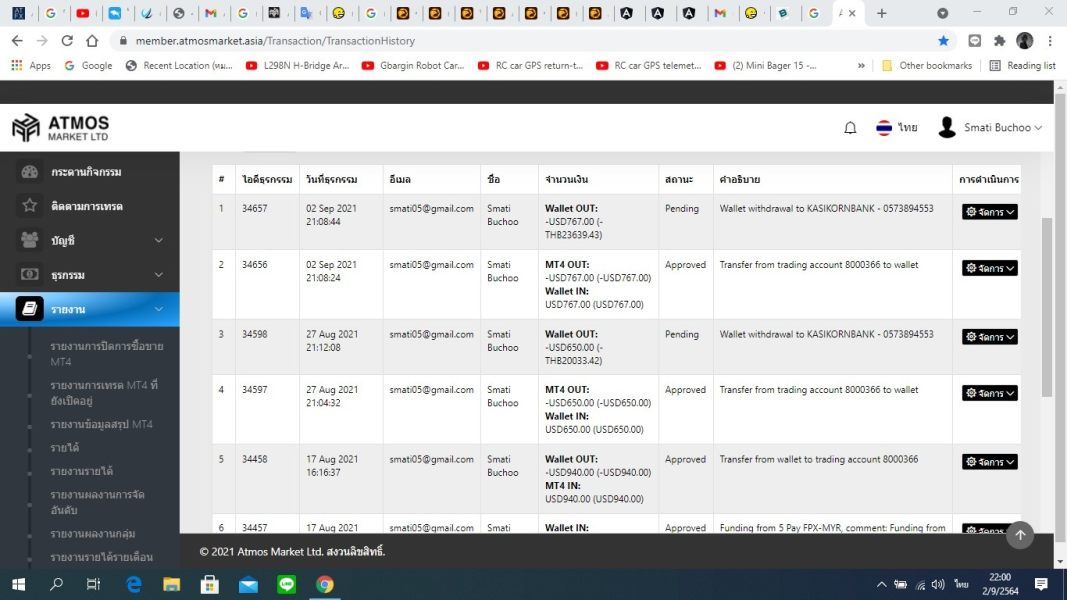Open รายงานรายได้ submenu item
1067x600 pixels.
(82, 471)
